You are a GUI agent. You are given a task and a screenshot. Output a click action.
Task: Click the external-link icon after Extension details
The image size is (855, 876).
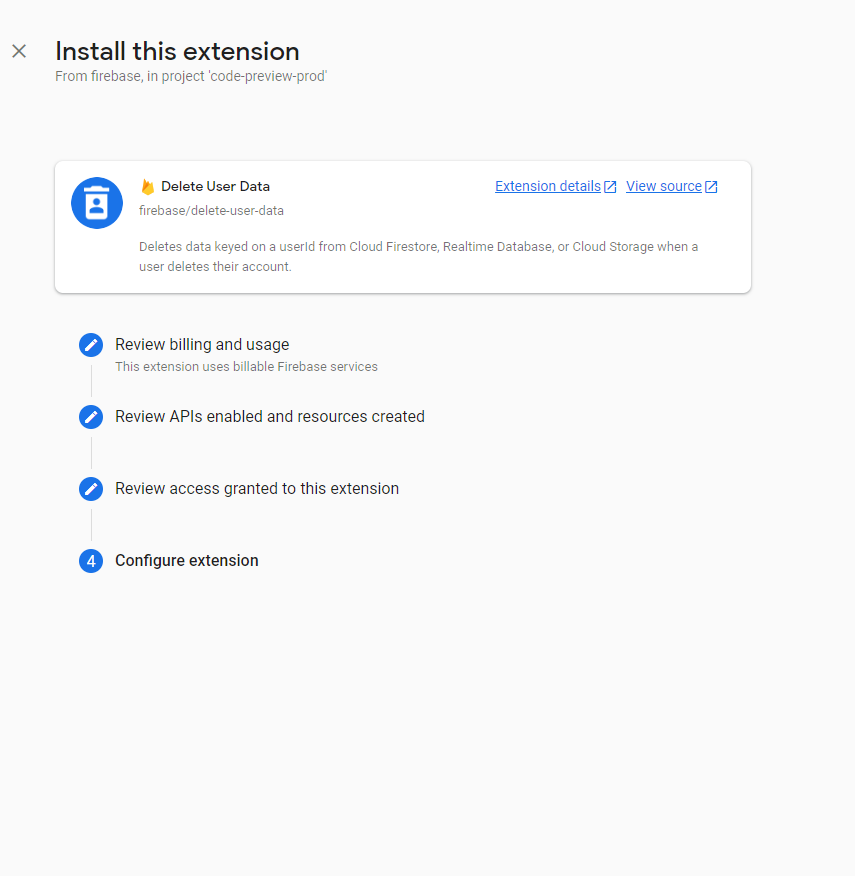[x=610, y=185]
